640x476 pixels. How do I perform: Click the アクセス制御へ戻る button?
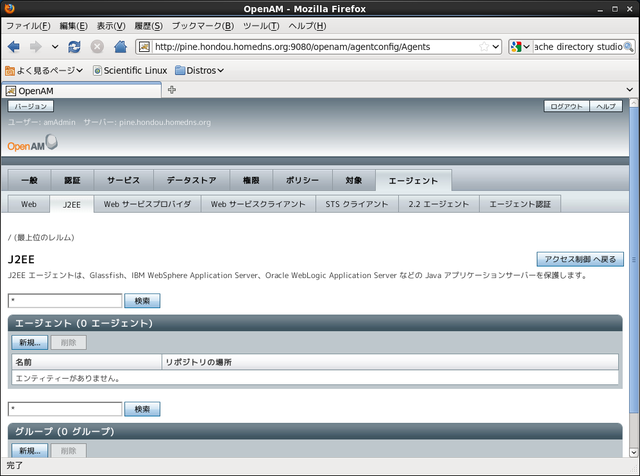pyautogui.click(x=579, y=259)
